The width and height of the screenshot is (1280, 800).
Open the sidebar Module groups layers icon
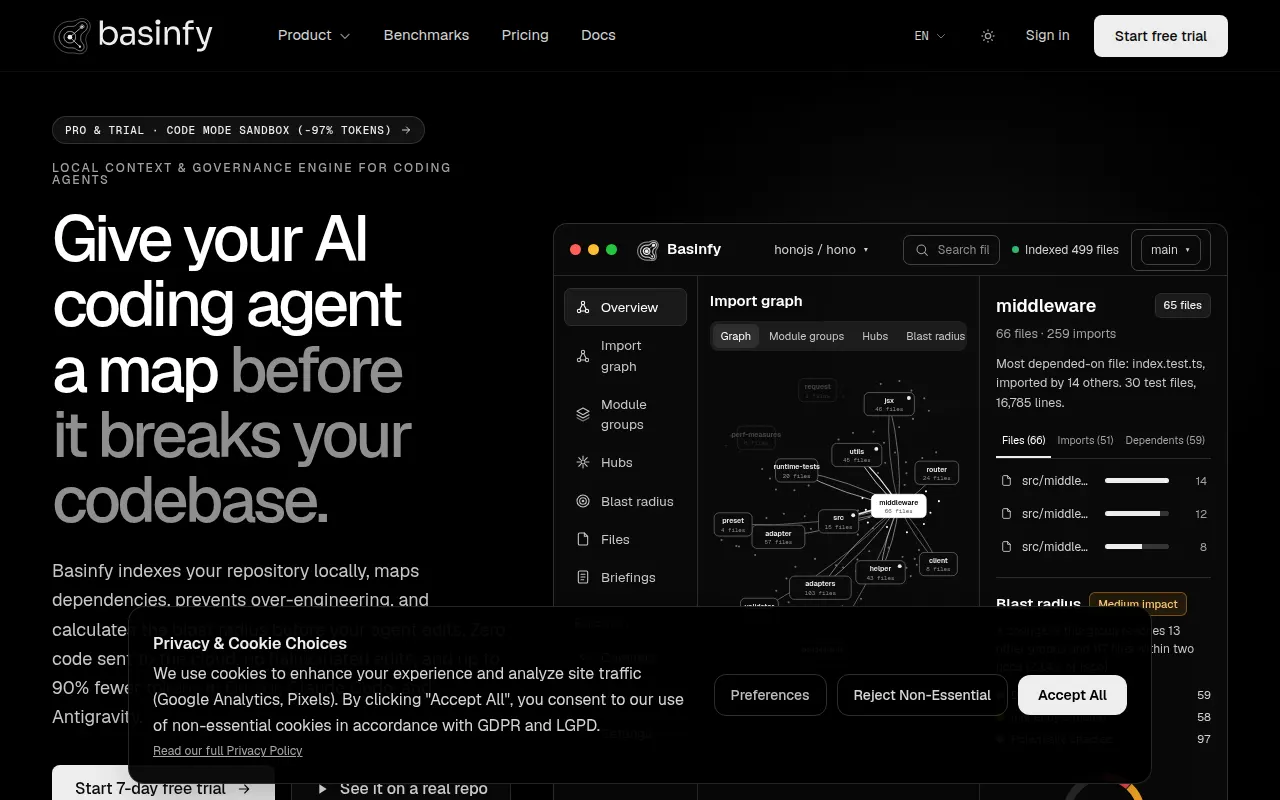pos(583,414)
